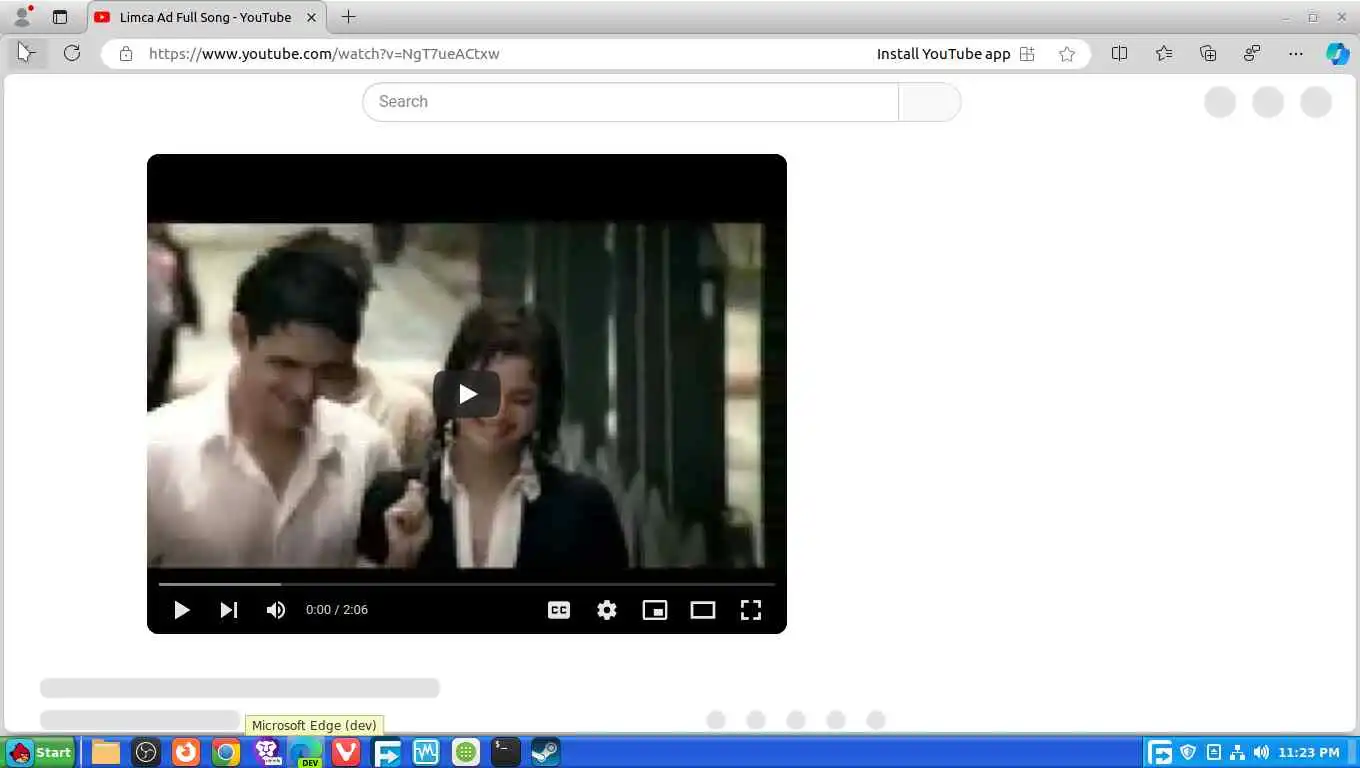The image size is (1360, 768).
Task: Launch Steam from the taskbar
Action: pyautogui.click(x=546, y=752)
